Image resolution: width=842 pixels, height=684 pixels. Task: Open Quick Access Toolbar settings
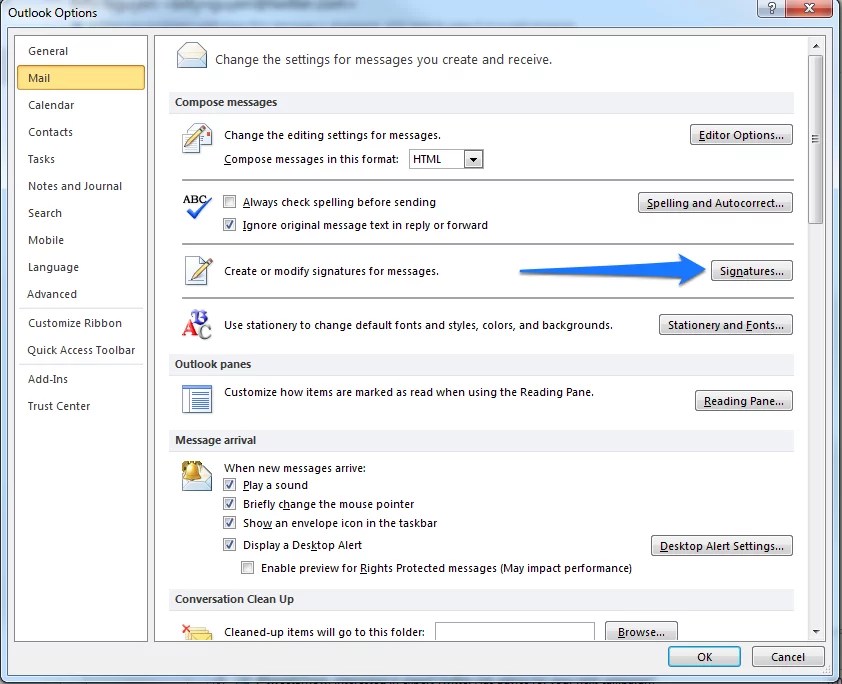81,350
